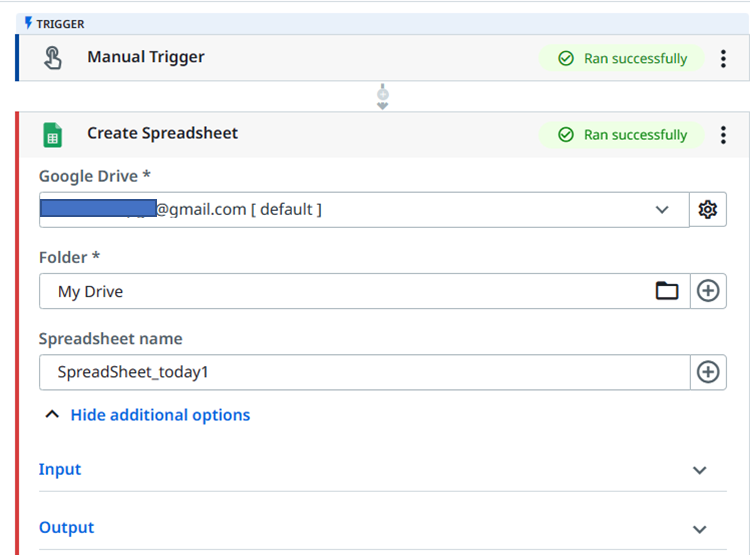The image size is (750, 555).
Task: Click the Manual Trigger hand icon
Action: click(53, 58)
